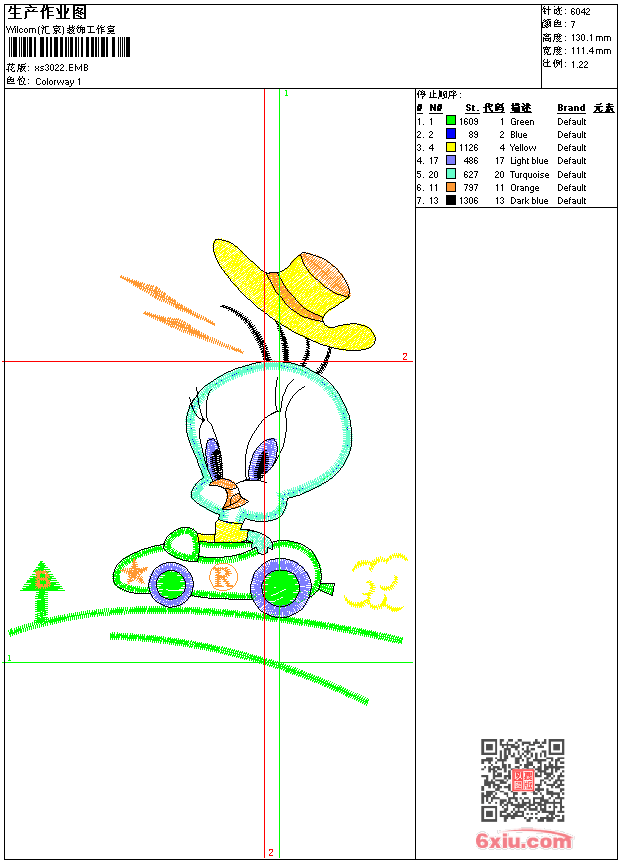Click the 描述 column header
This screenshot has width=620, height=860.
pyautogui.click(x=521, y=108)
